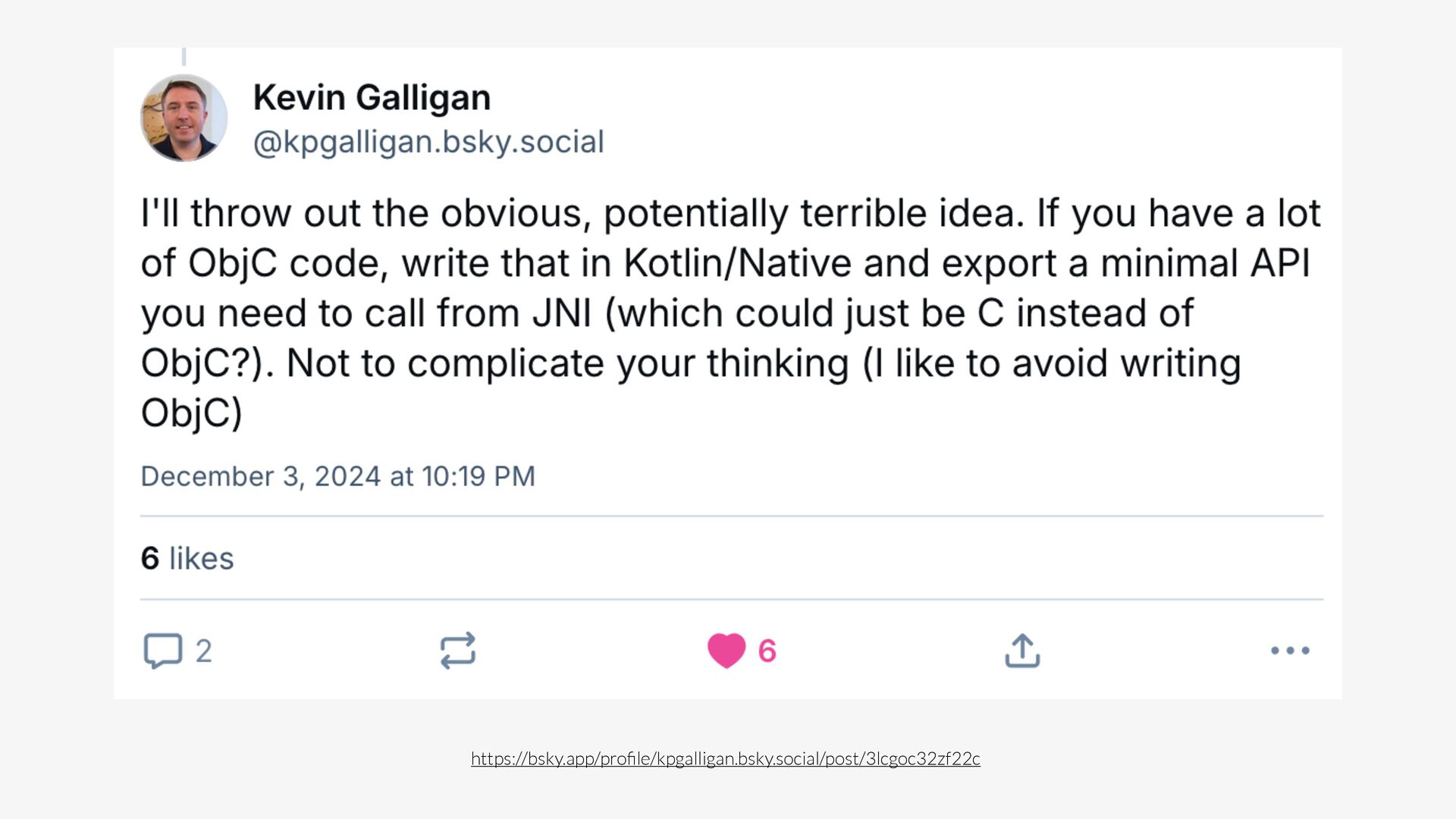
Task: Open the share upload icon
Action: click(x=1022, y=651)
